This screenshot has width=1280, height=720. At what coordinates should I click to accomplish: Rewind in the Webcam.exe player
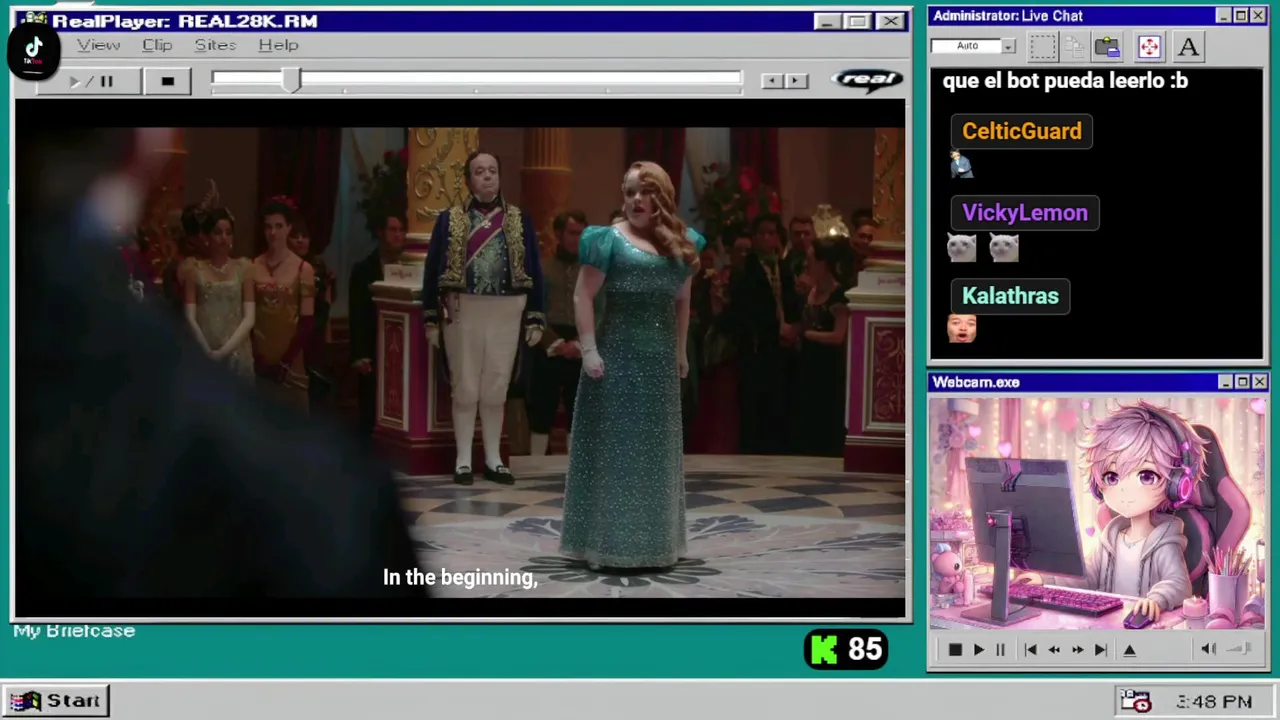coord(1054,650)
